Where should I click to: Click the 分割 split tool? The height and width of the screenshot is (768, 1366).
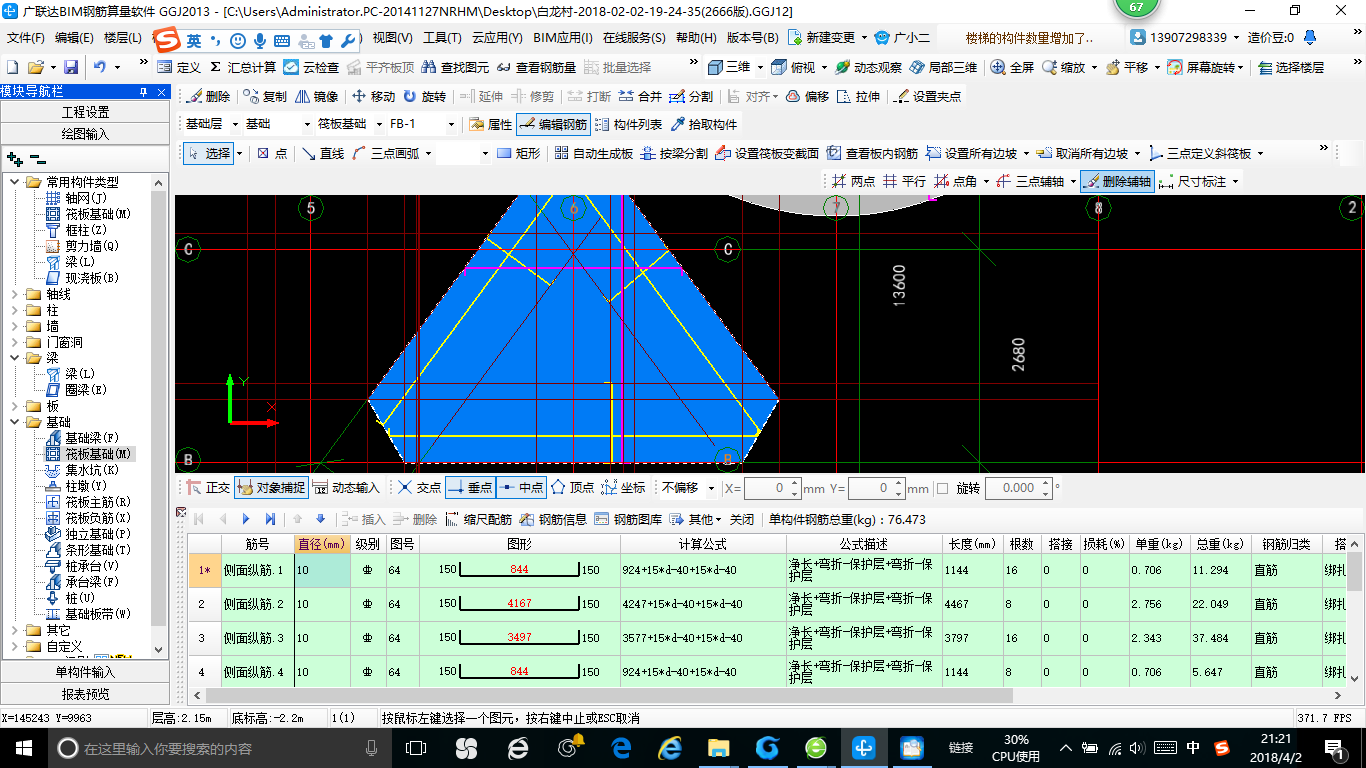pyautogui.click(x=692, y=97)
